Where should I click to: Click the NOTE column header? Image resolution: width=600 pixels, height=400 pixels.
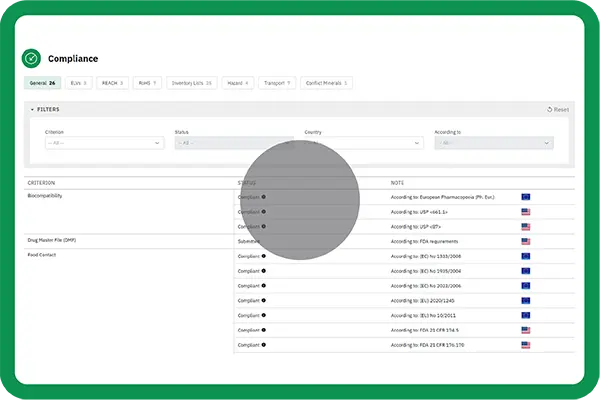397,183
